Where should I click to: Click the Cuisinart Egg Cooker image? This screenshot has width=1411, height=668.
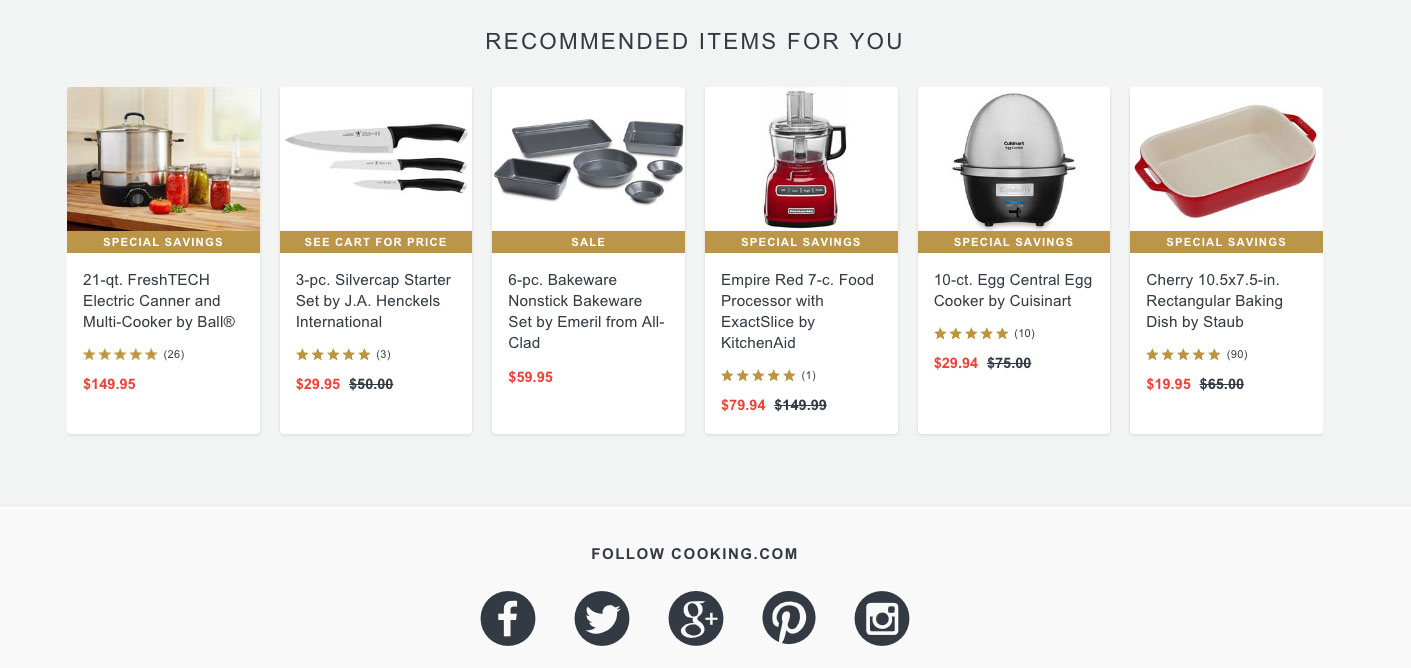point(1013,158)
